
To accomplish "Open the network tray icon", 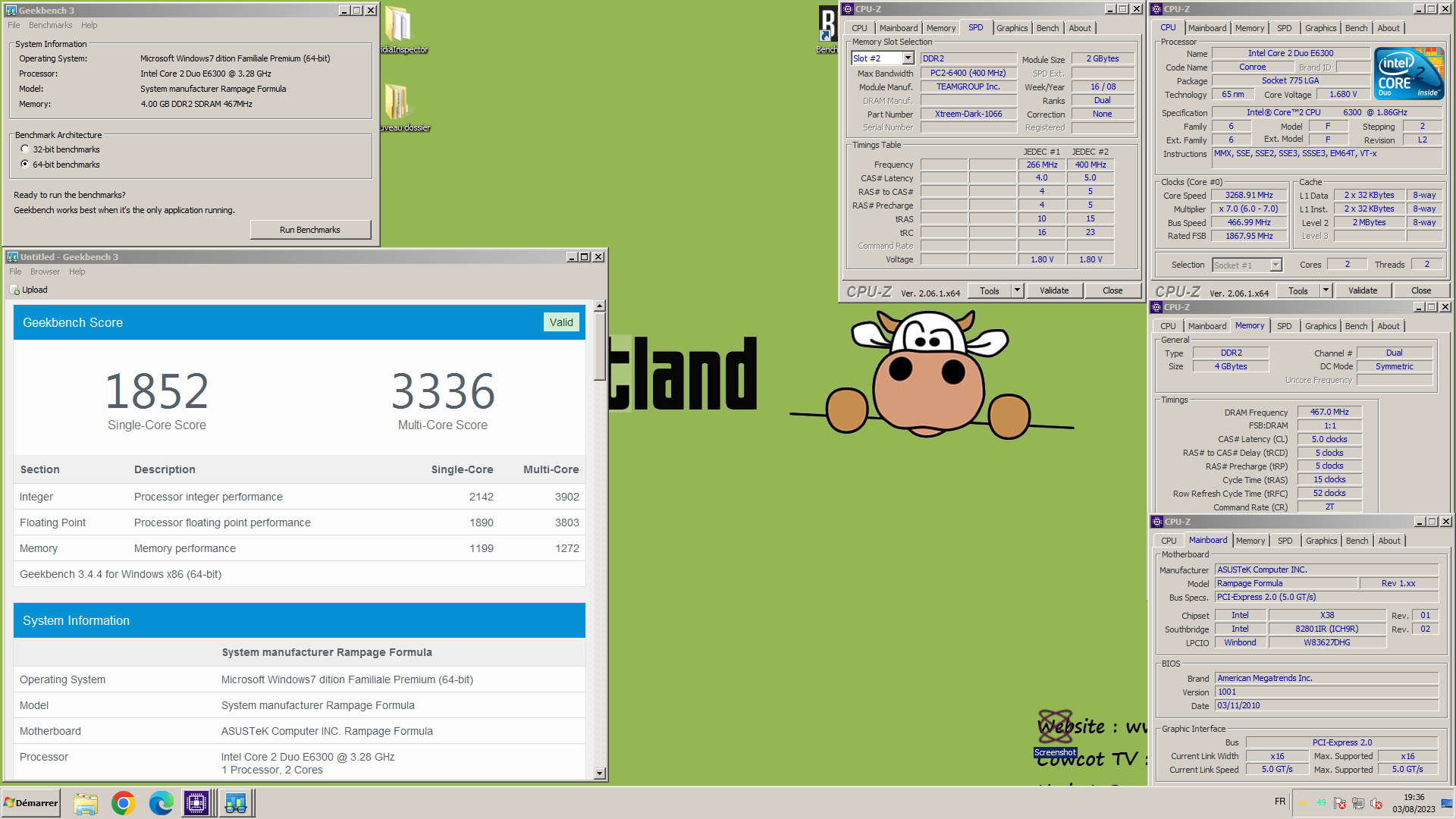I will (x=1358, y=803).
